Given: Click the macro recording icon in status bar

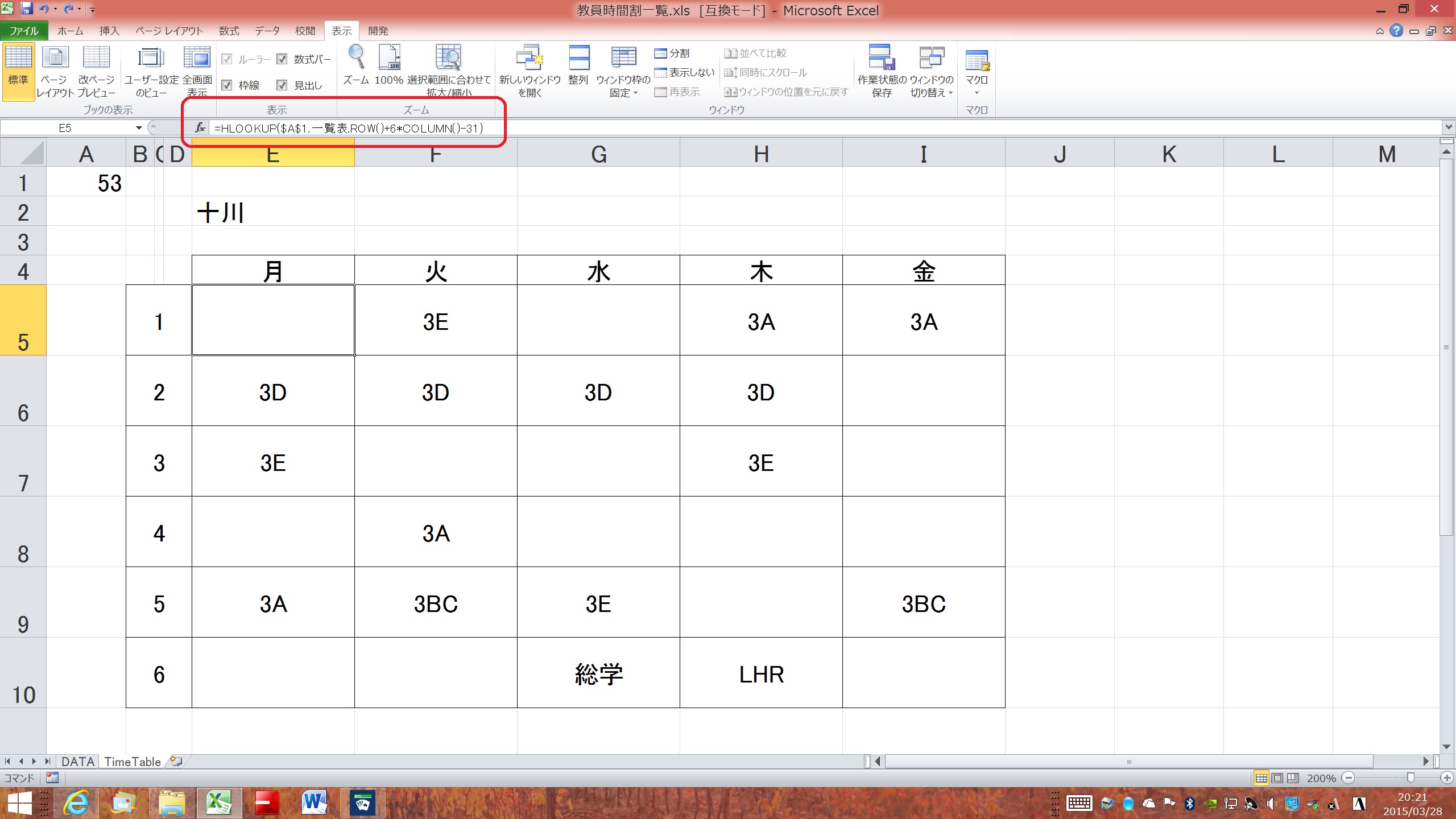Looking at the screenshot, I should [52, 777].
